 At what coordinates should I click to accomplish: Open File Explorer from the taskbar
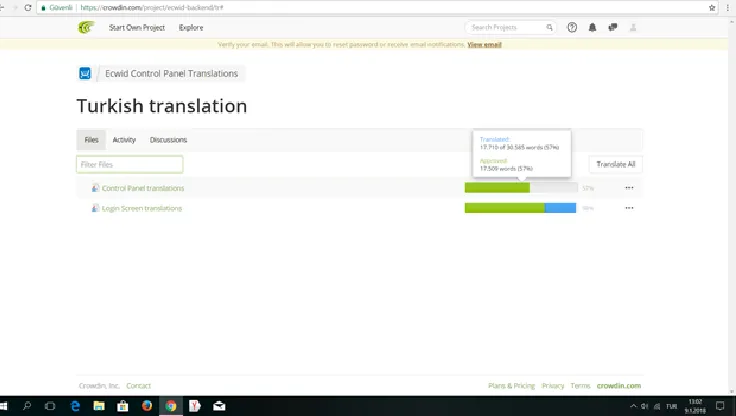(99, 406)
